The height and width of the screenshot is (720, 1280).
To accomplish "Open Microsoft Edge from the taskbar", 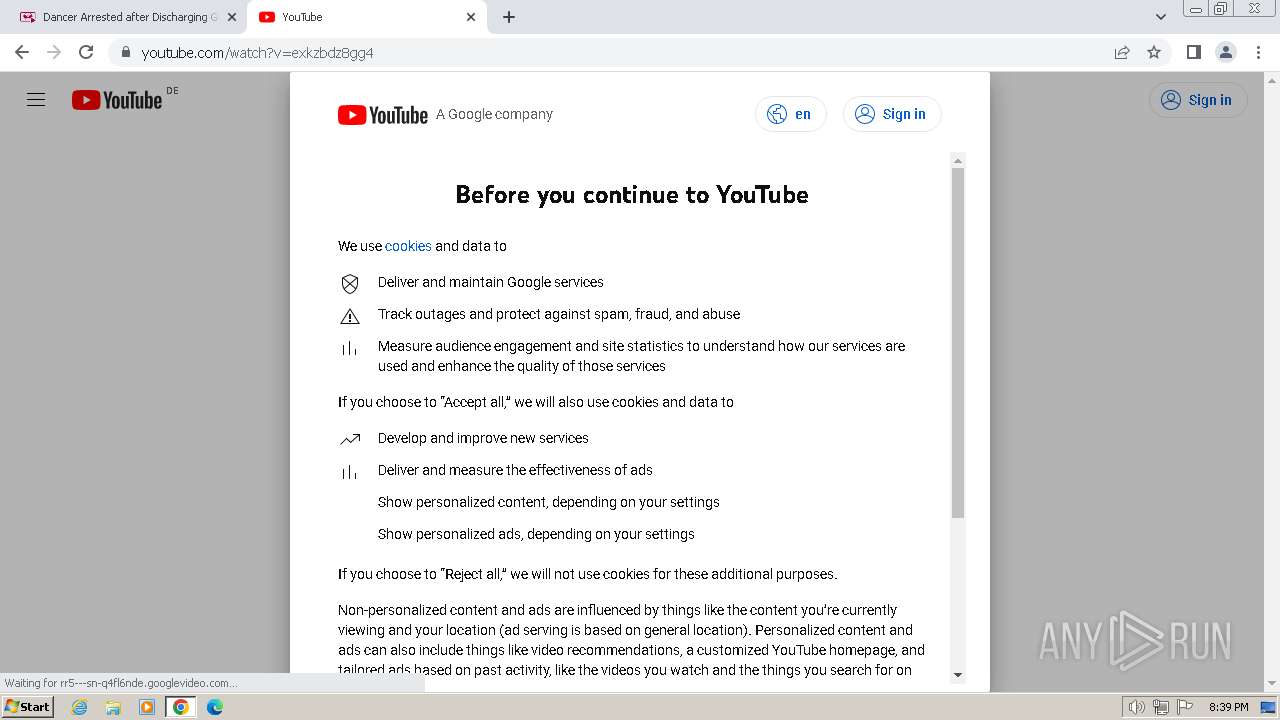I will 215,707.
